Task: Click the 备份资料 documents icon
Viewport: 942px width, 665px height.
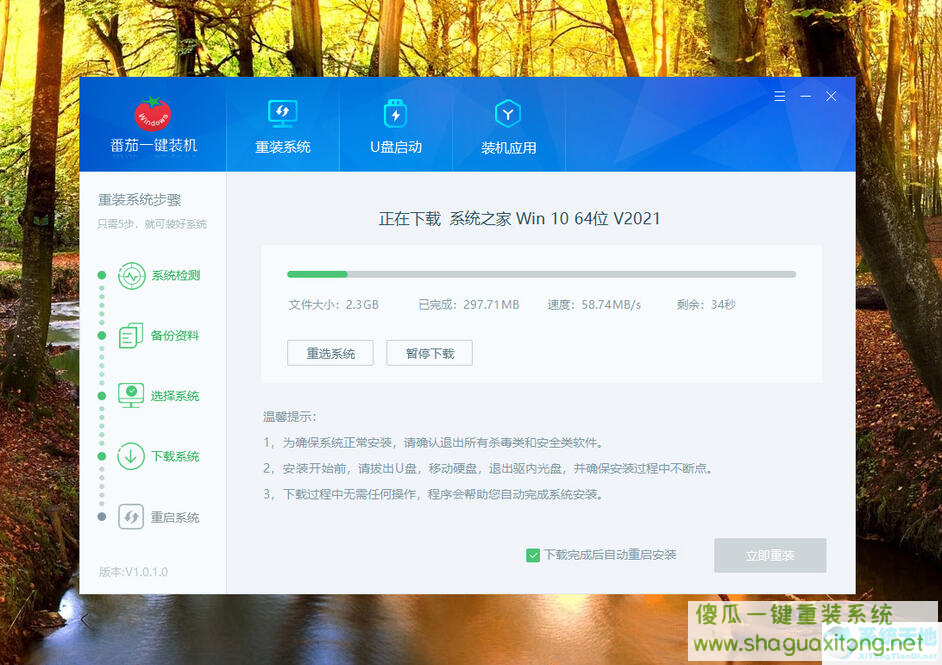Action: pyautogui.click(x=131, y=336)
